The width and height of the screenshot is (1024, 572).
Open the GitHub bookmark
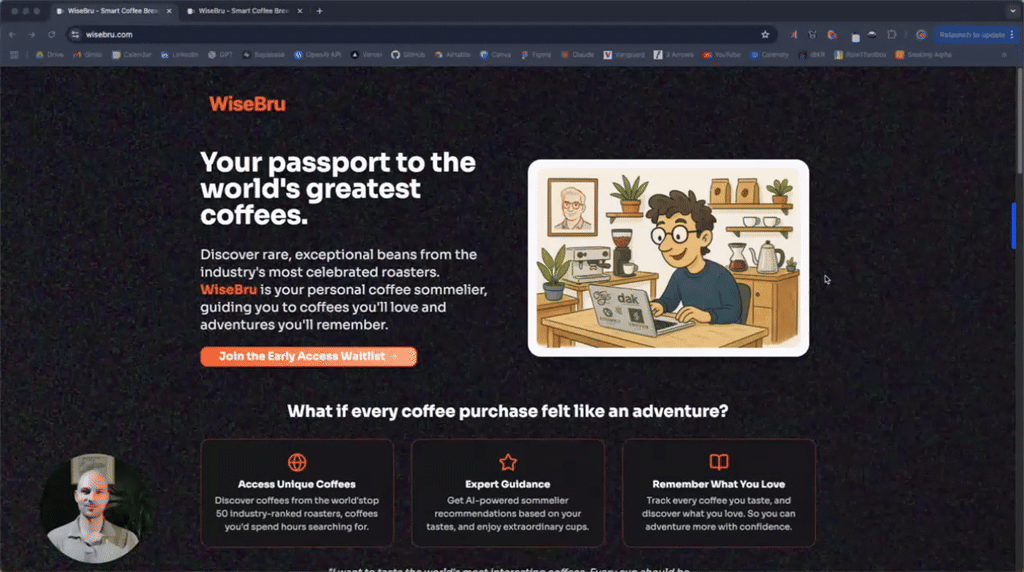(408, 55)
